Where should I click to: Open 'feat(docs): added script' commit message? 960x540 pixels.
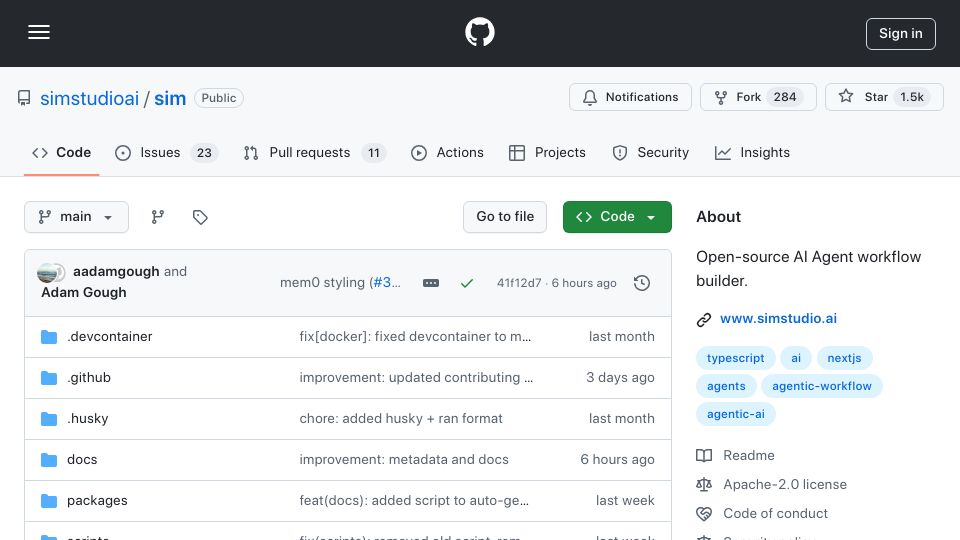[414, 501]
